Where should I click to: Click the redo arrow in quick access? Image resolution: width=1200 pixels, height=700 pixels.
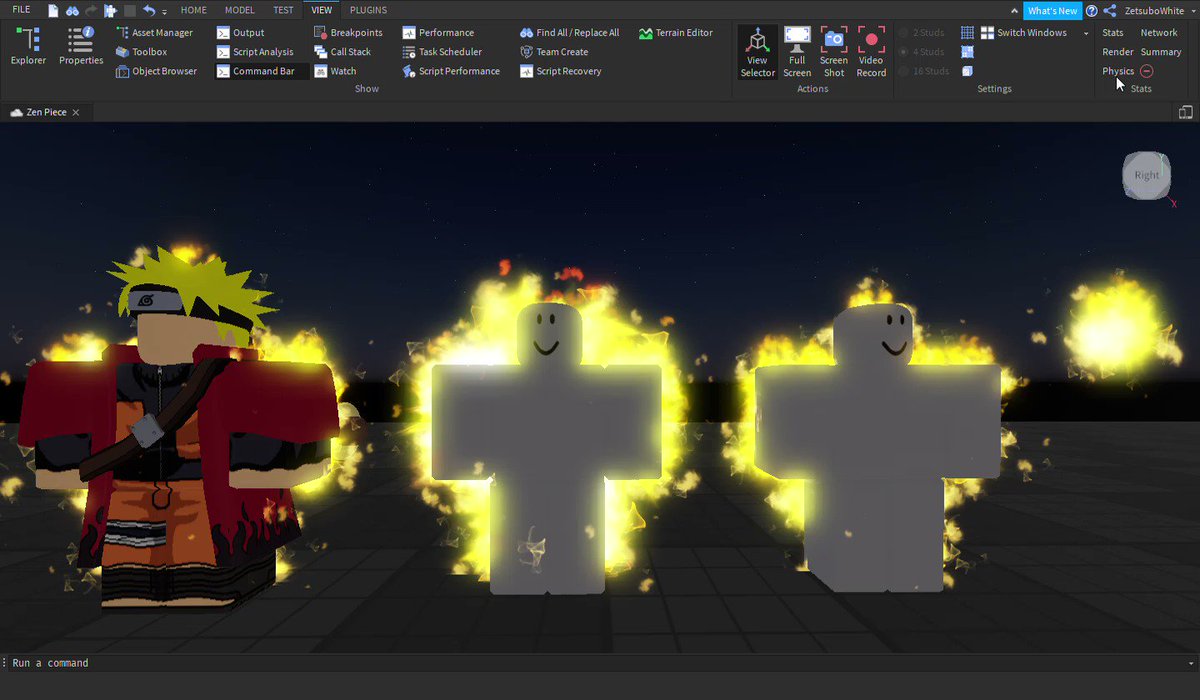pyautogui.click(x=91, y=10)
